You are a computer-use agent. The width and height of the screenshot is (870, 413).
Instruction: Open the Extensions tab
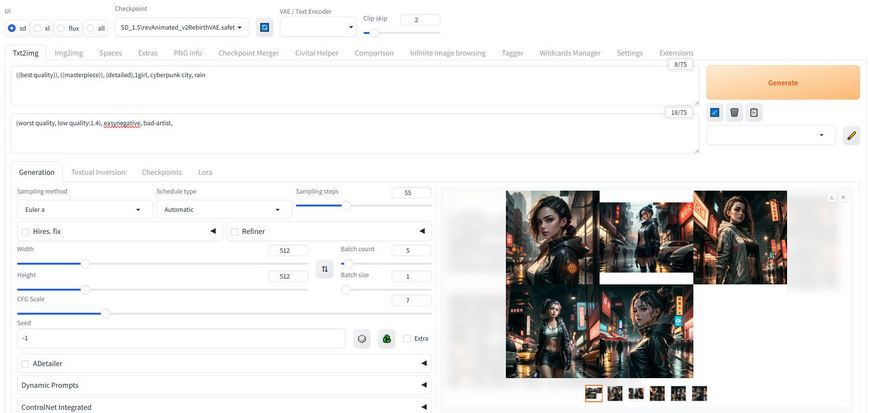676,53
